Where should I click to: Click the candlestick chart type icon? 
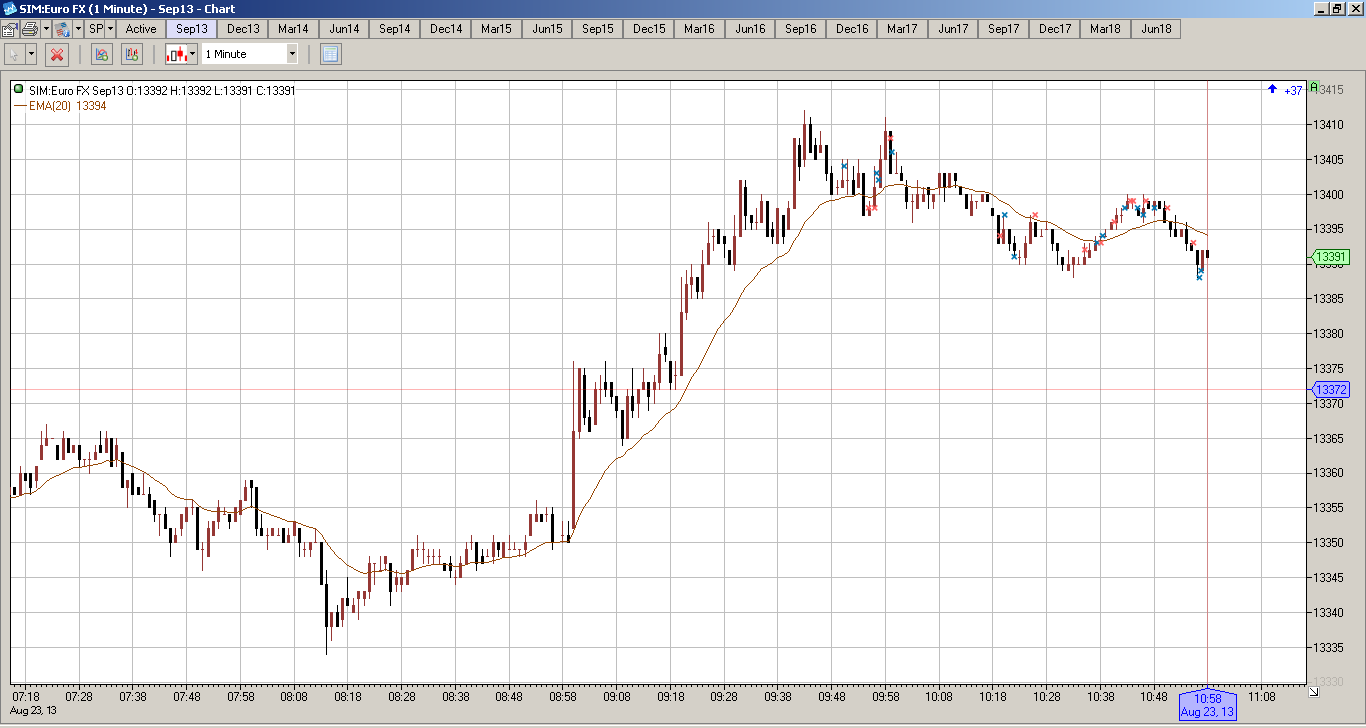coord(176,54)
